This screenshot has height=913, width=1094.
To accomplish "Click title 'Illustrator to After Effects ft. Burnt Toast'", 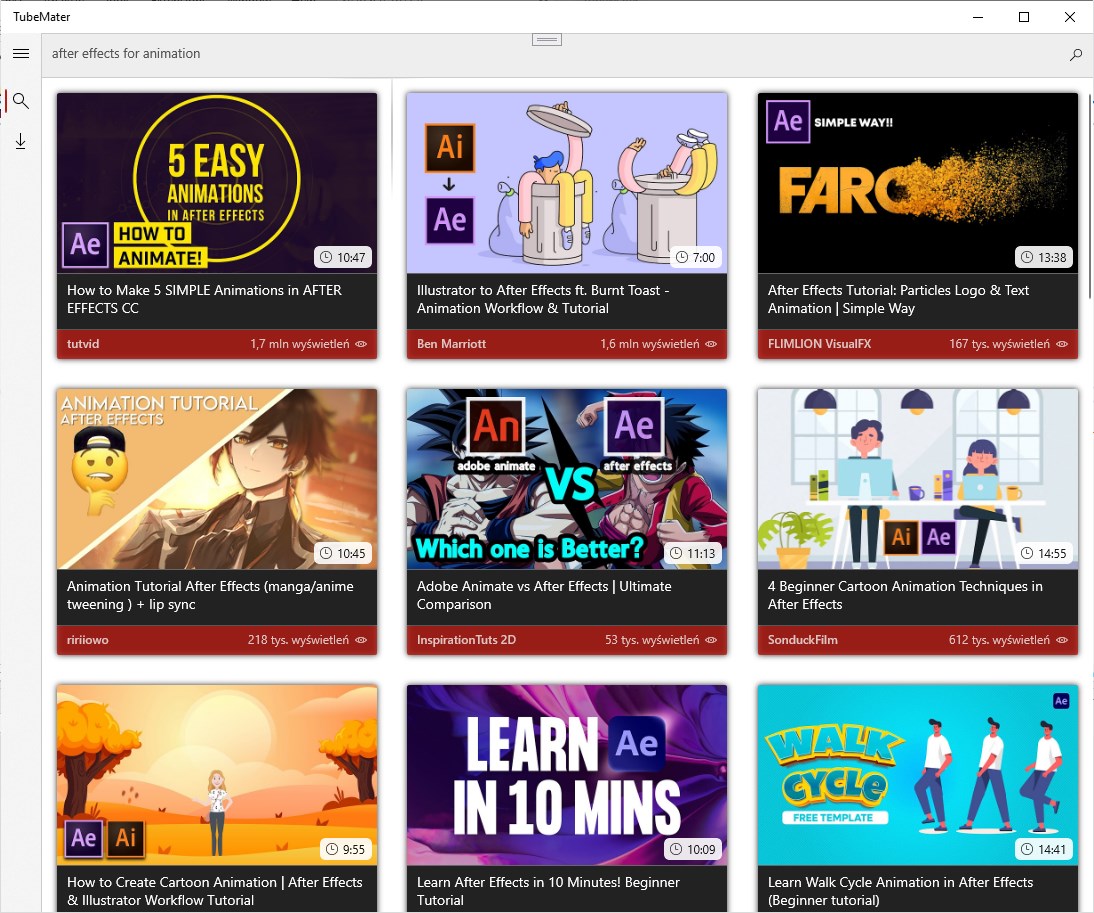I will (x=543, y=299).
